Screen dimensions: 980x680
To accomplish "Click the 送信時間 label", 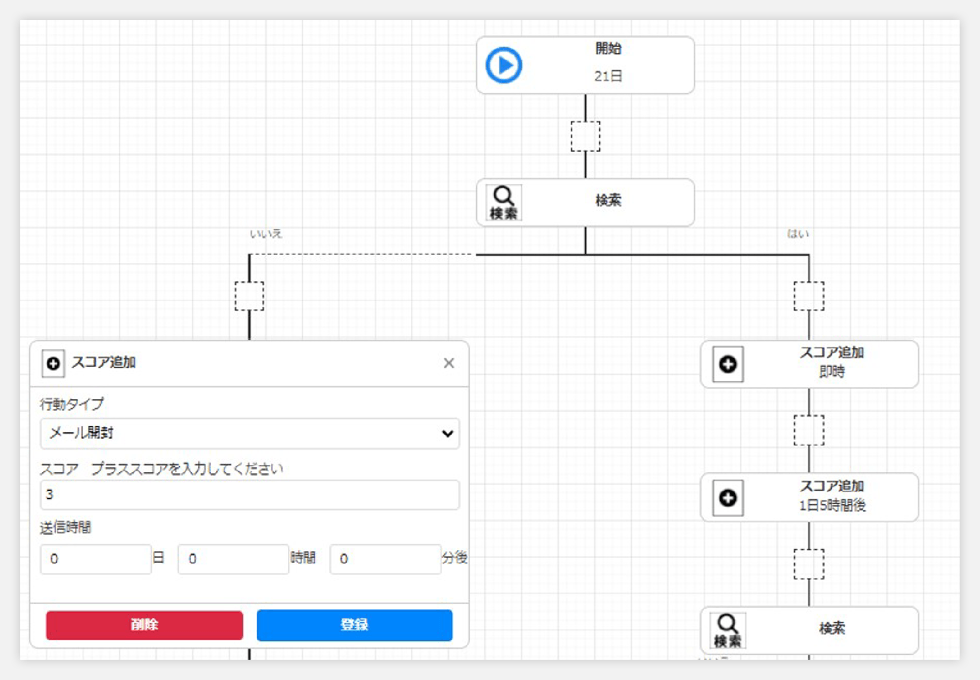I will [66, 528].
